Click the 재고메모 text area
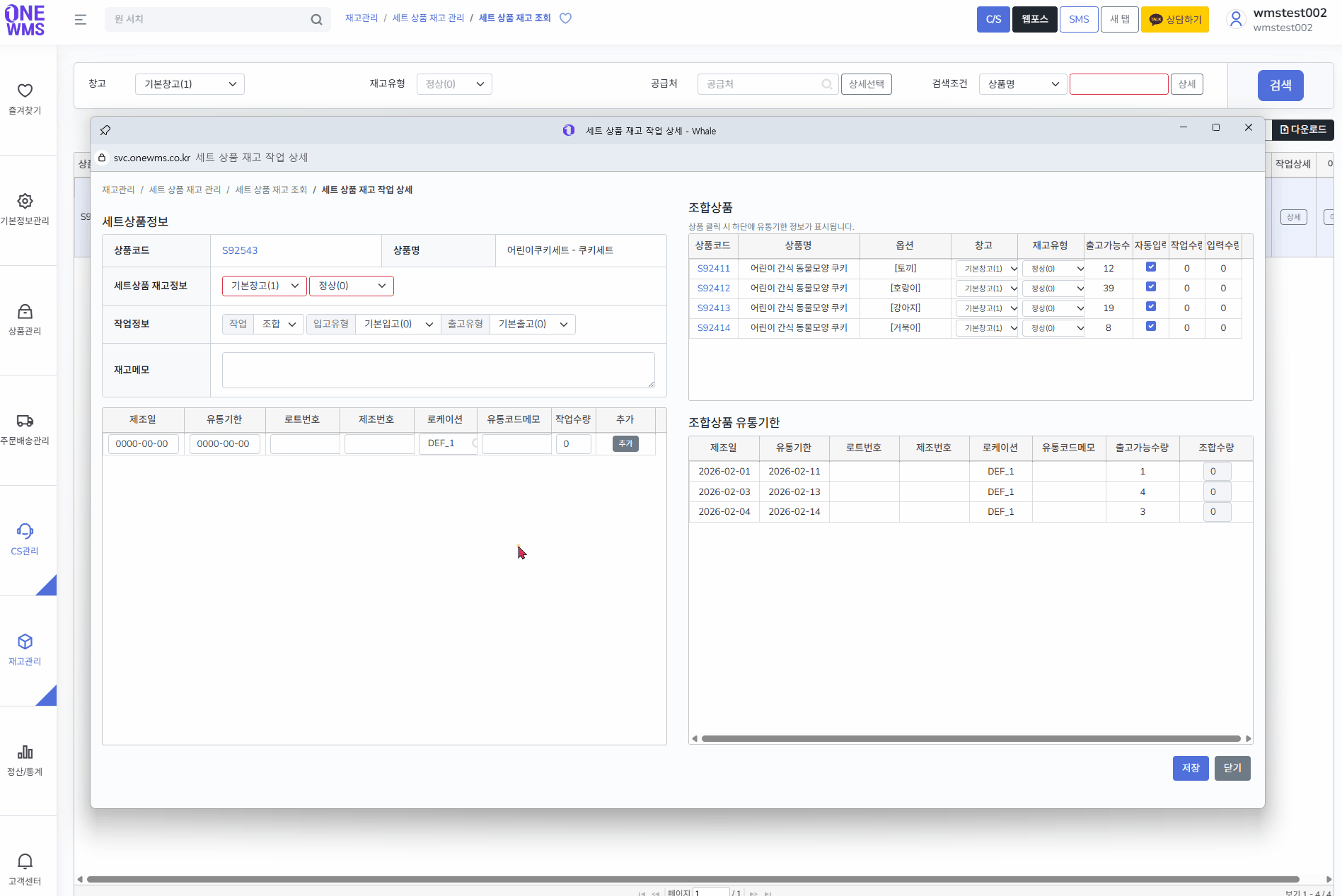 (x=439, y=370)
